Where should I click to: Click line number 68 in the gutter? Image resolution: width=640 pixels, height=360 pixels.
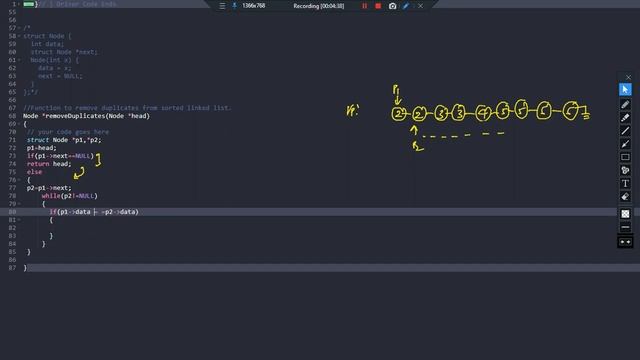click(x=12, y=116)
